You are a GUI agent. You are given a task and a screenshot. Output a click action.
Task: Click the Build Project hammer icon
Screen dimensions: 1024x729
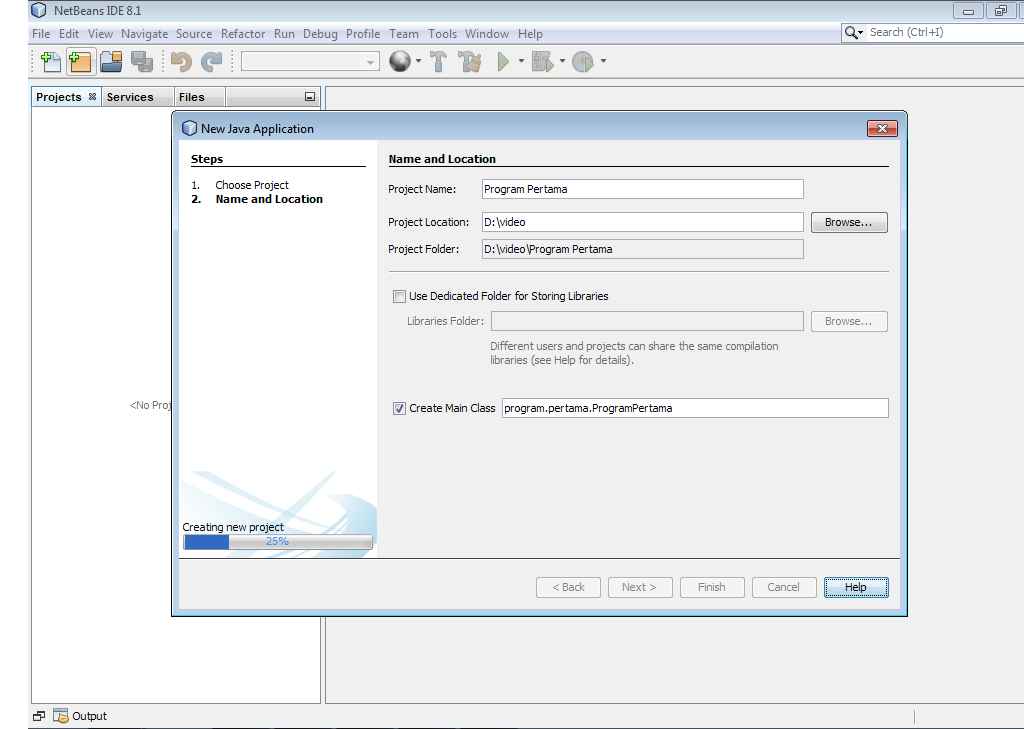click(x=438, y=61)
